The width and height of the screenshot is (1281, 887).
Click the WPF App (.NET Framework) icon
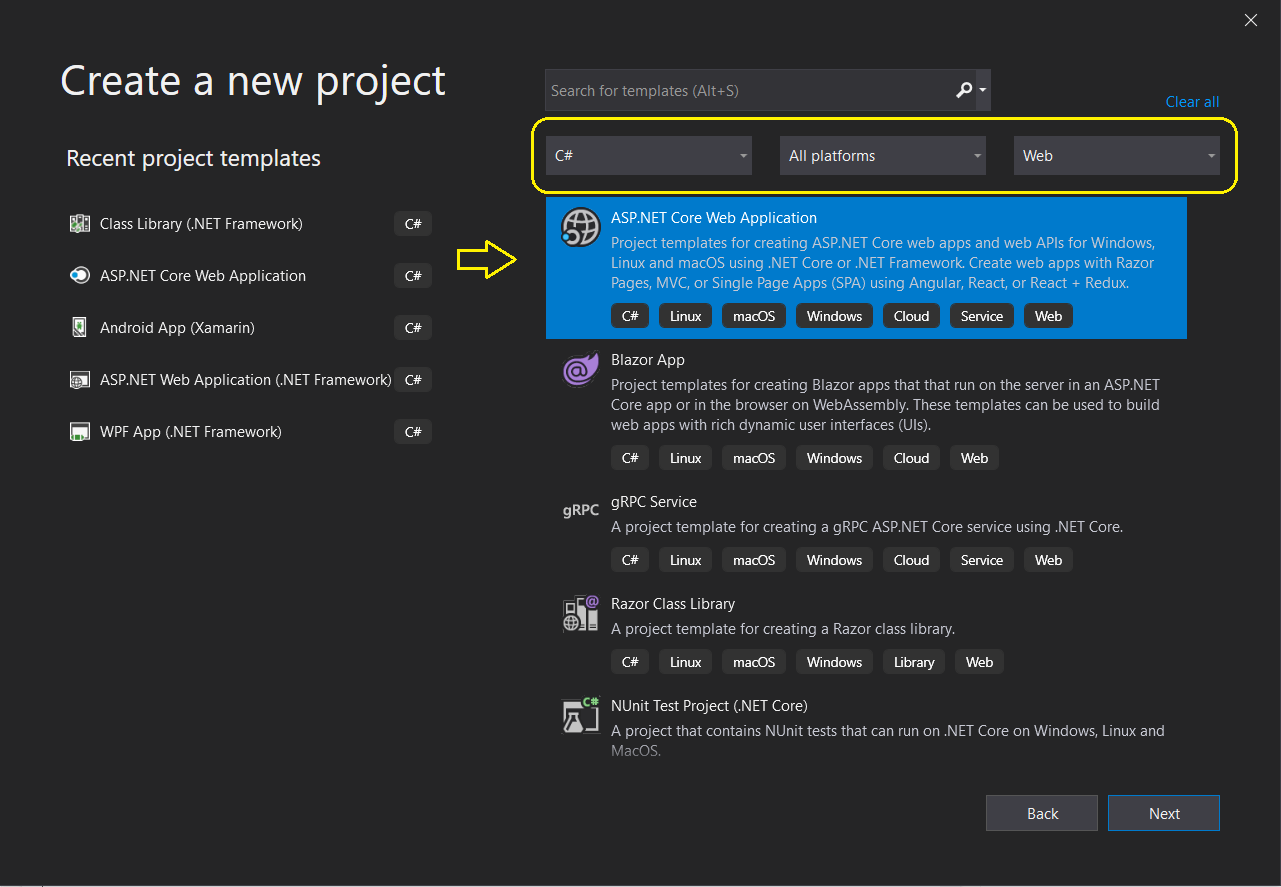(80, 432)
